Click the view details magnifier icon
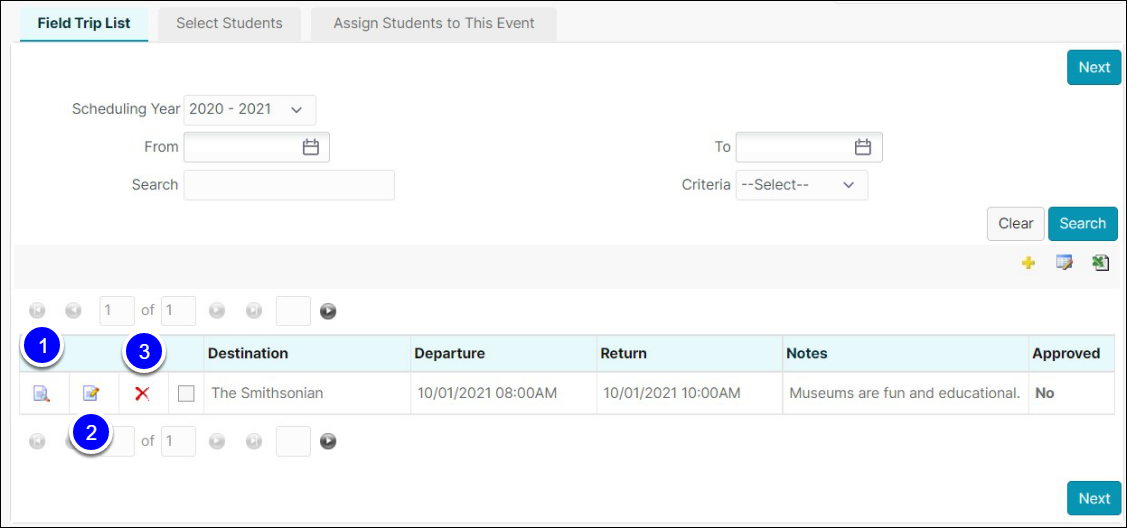1127x528 pixels. [41, 394]
